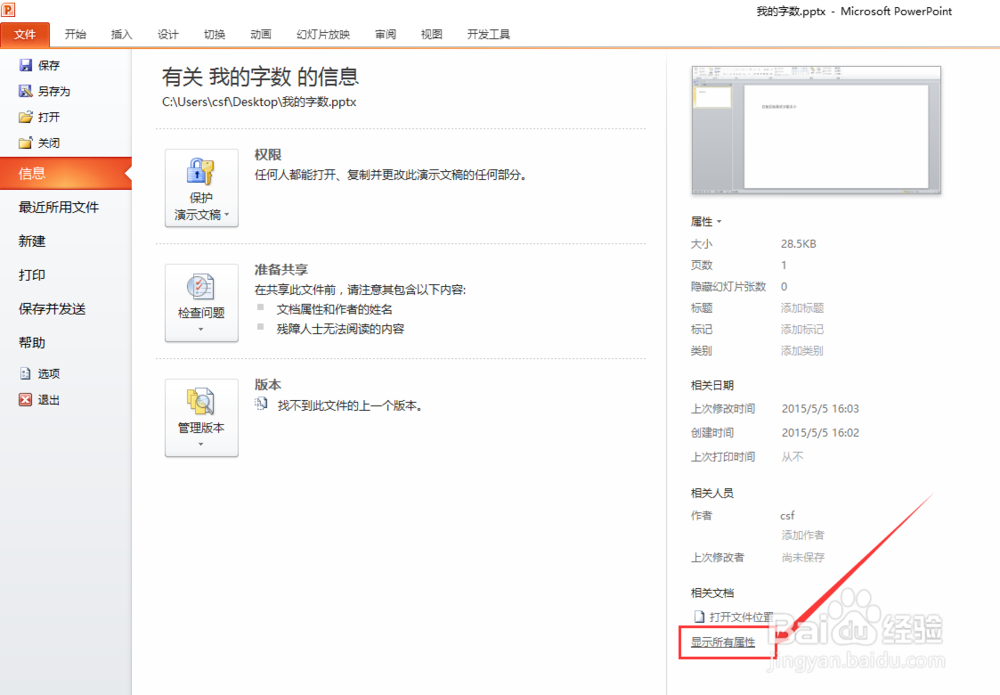
Task: Switch to the 文件 File tab
Action: point(25,34)
